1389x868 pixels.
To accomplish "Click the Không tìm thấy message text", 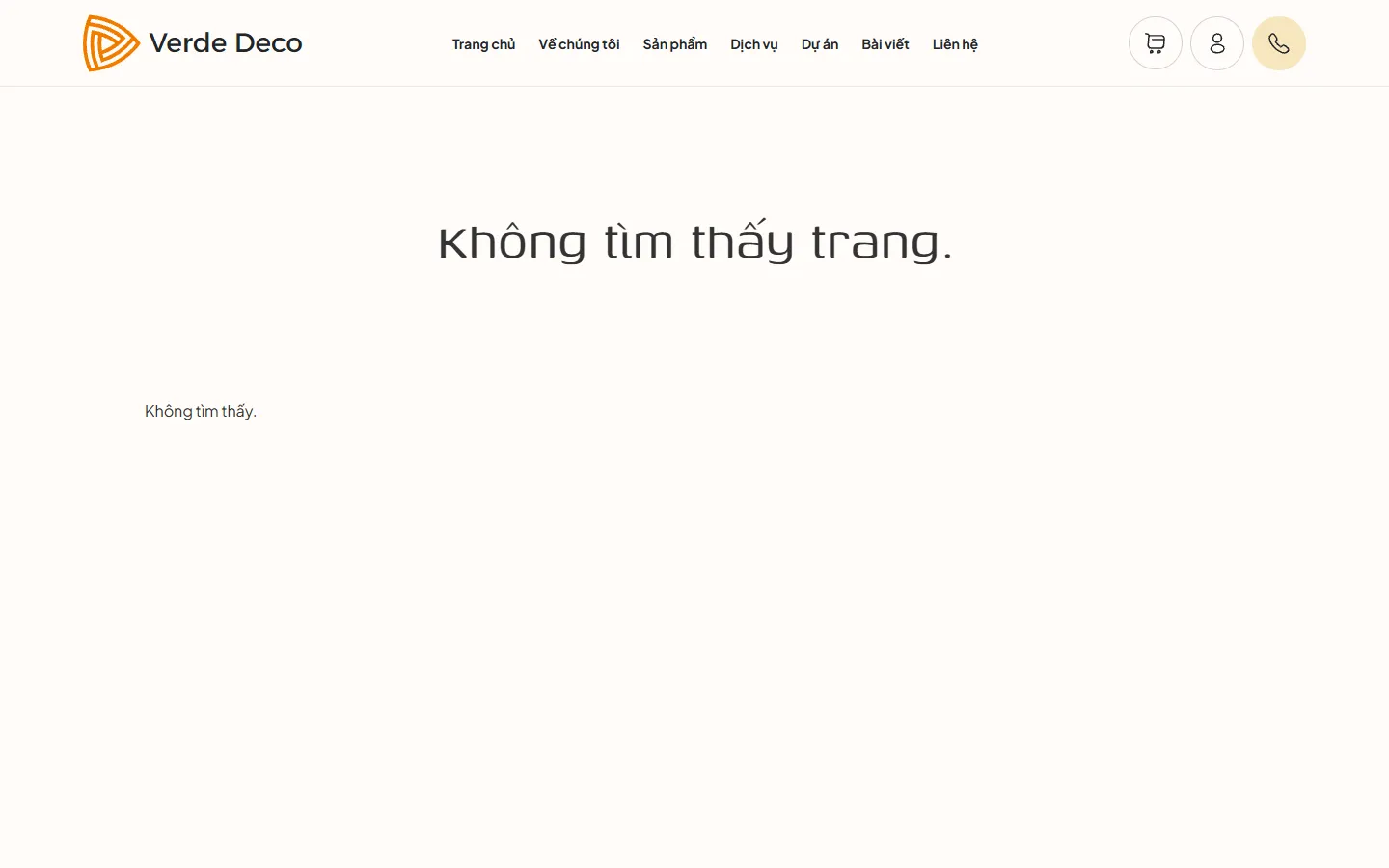I will point(201,411).
